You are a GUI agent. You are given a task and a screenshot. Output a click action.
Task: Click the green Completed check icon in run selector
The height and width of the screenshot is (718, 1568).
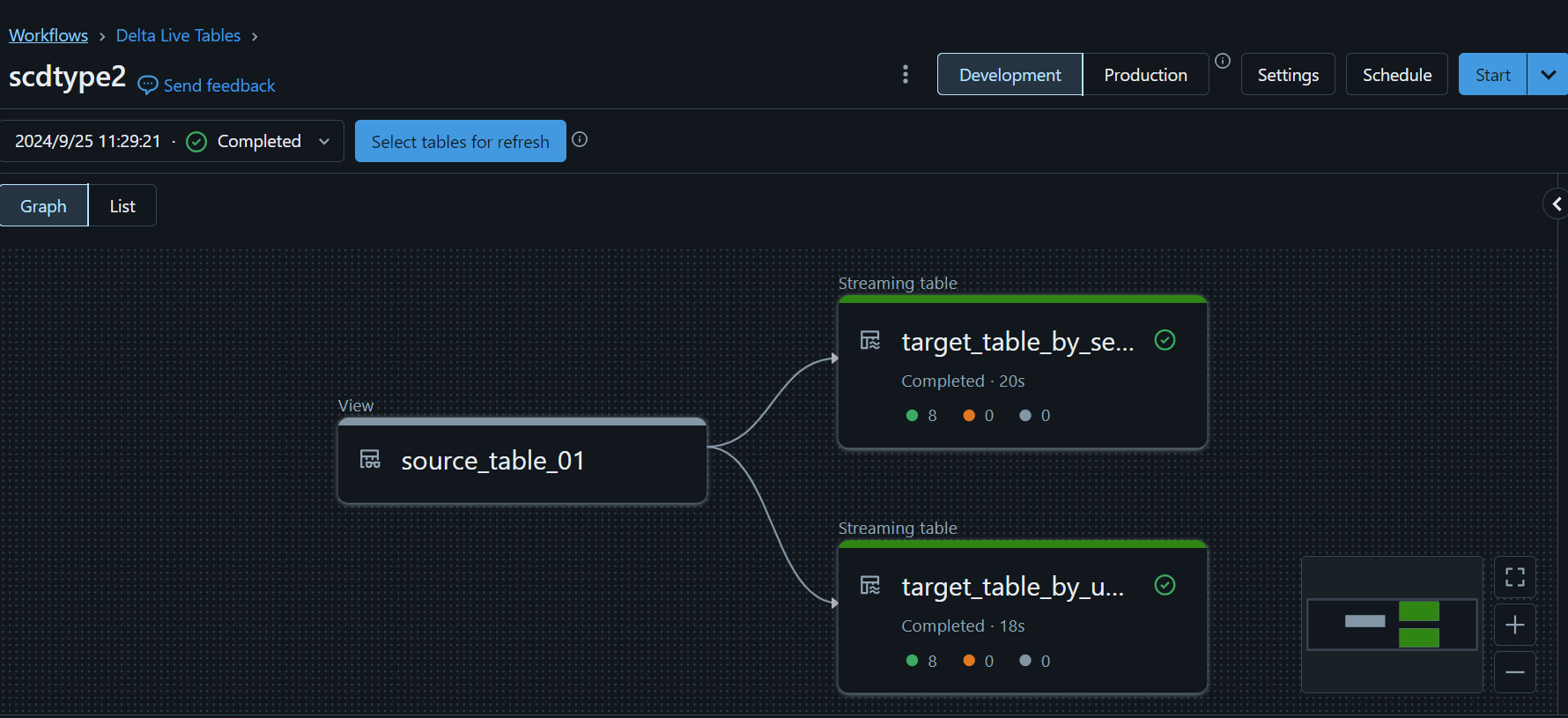(196, 142)
